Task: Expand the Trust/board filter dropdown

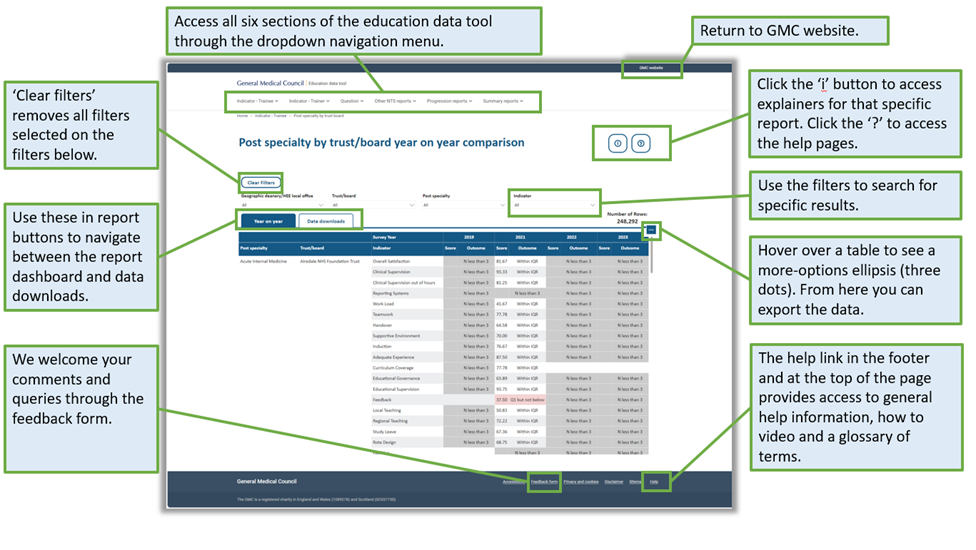Action: coord(373,205)
